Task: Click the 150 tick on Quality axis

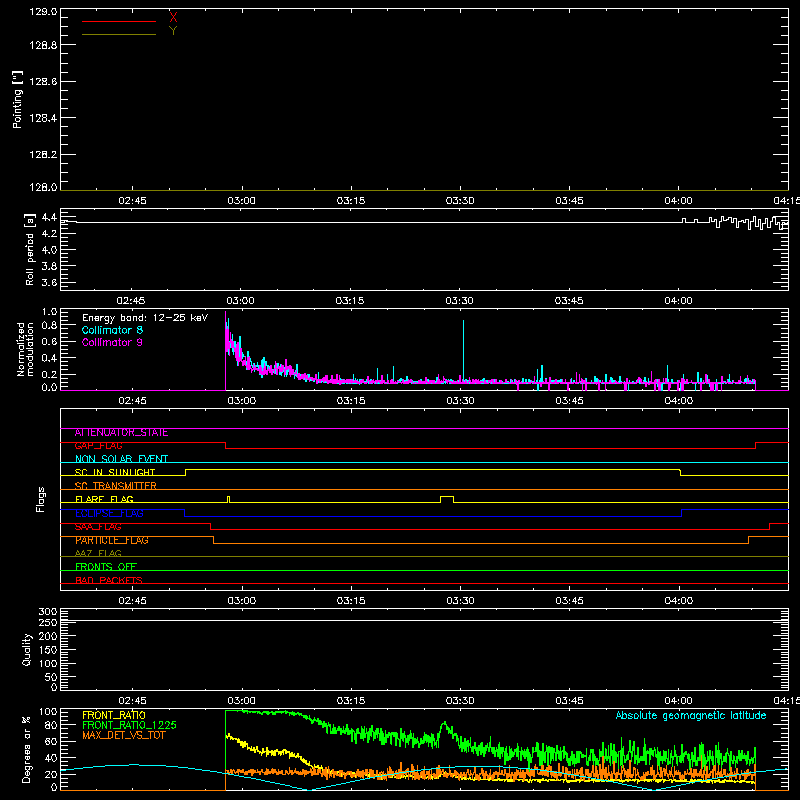Action: click(x=48, y=650)
